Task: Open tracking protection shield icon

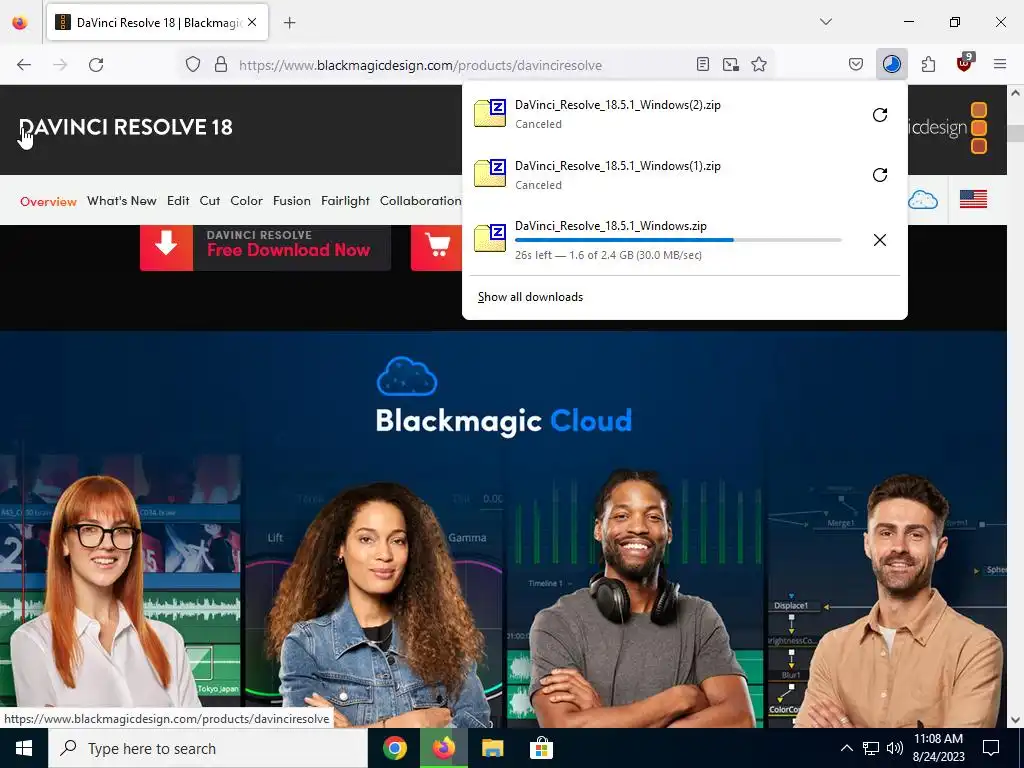Action: point(193,65)
